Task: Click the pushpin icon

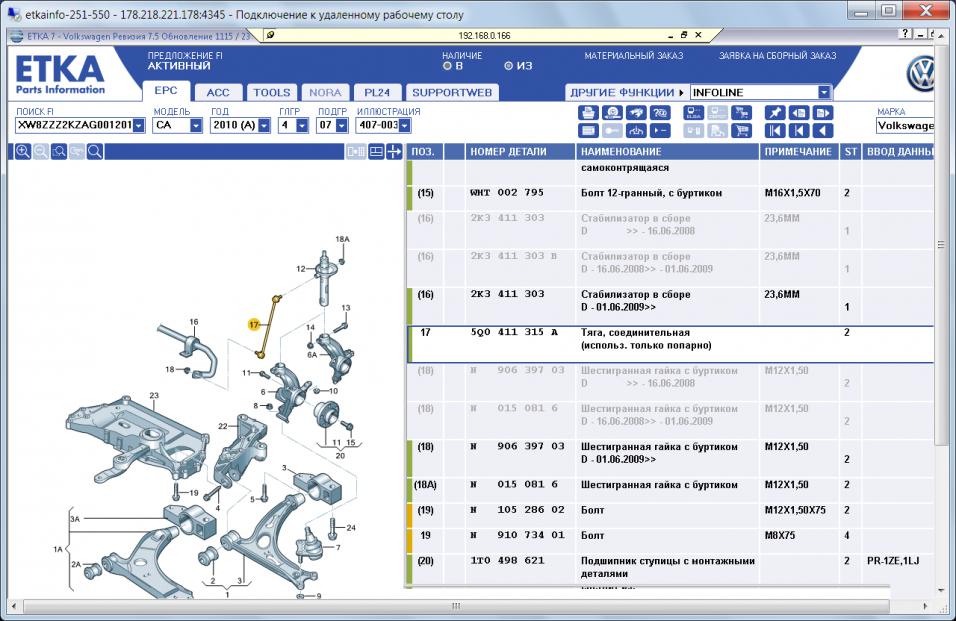Action: (775, 113)
